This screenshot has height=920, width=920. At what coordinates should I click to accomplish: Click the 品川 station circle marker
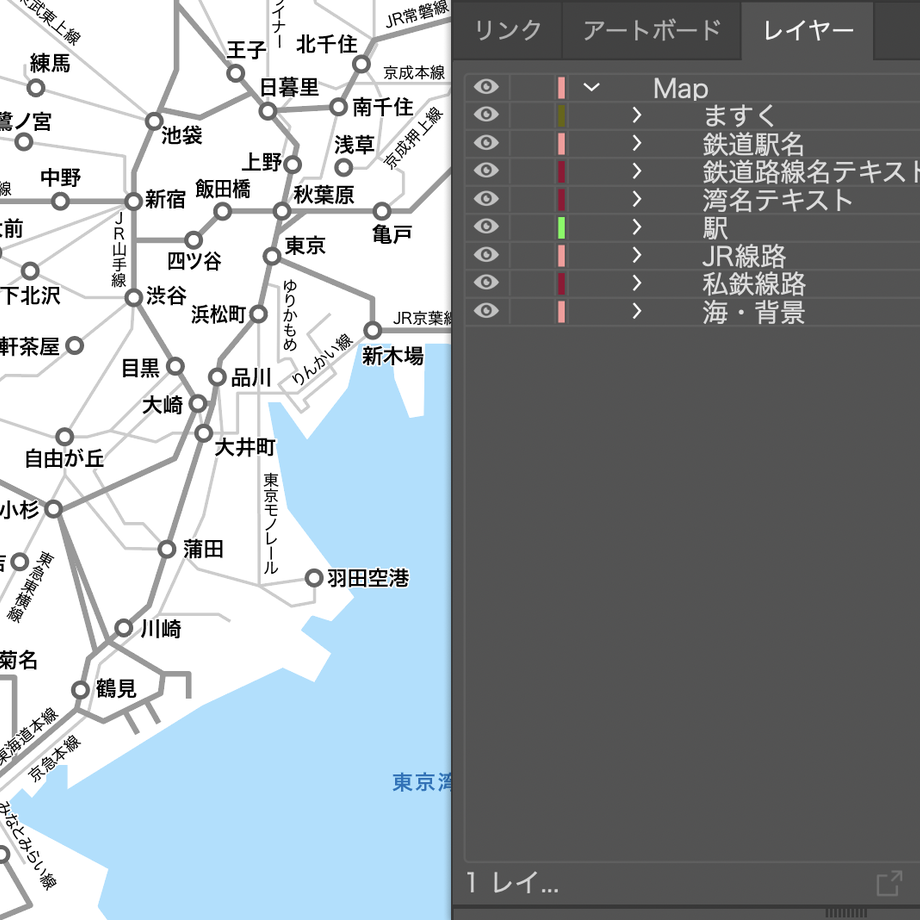217,377
